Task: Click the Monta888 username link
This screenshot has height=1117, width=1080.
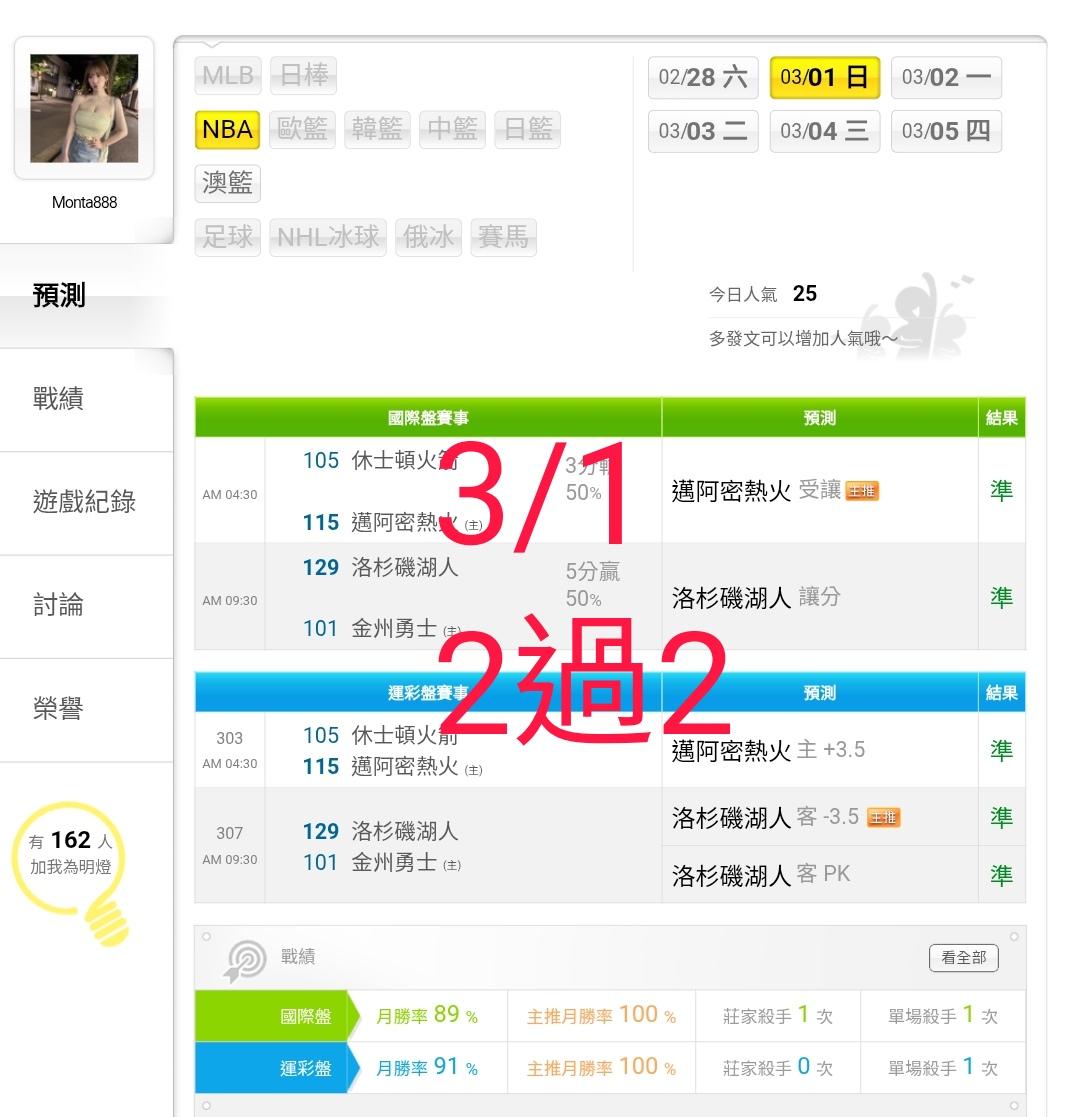Action: [84, 202]
